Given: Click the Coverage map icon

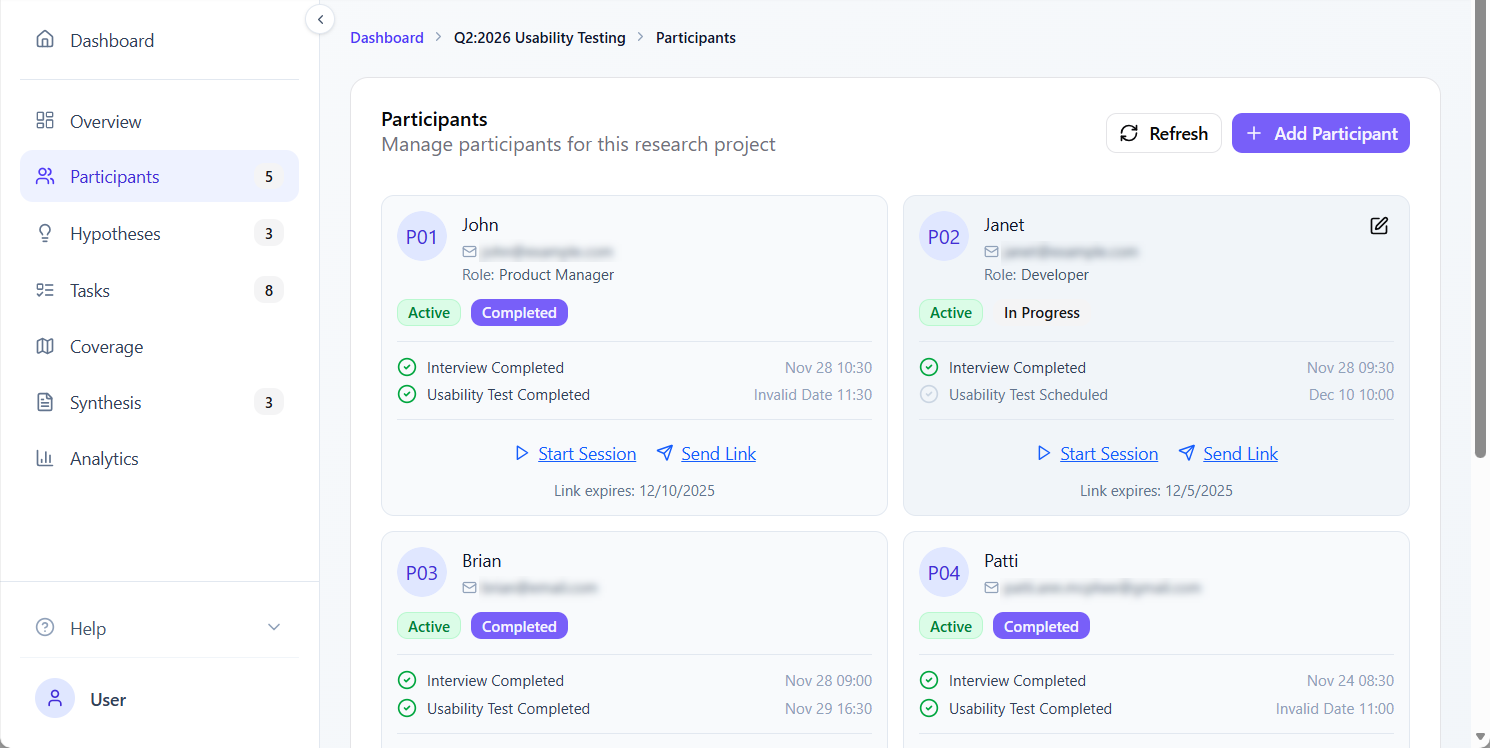Looking at the screenshot, I should [45, 347].
